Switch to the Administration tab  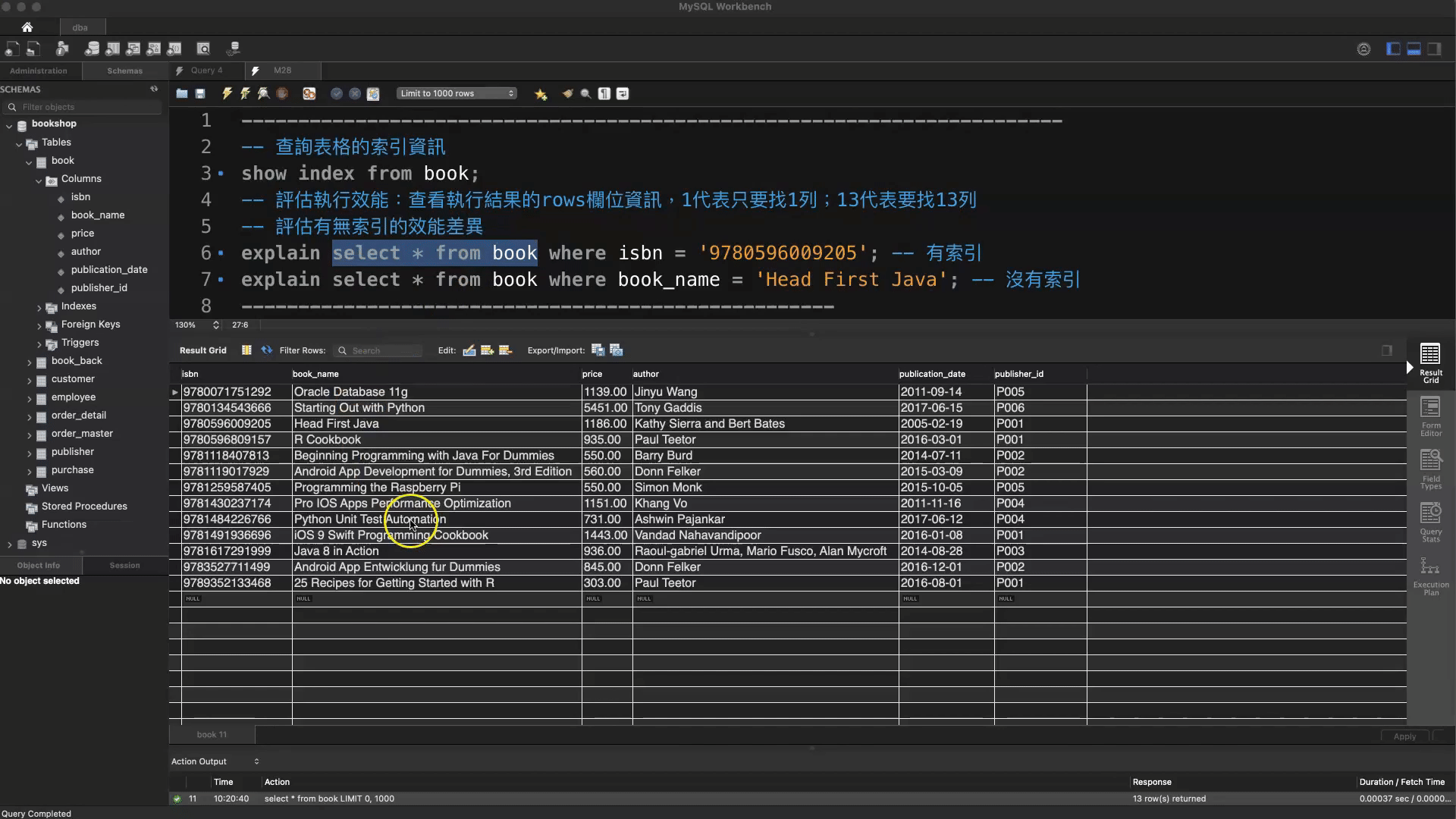click(39, 71)
